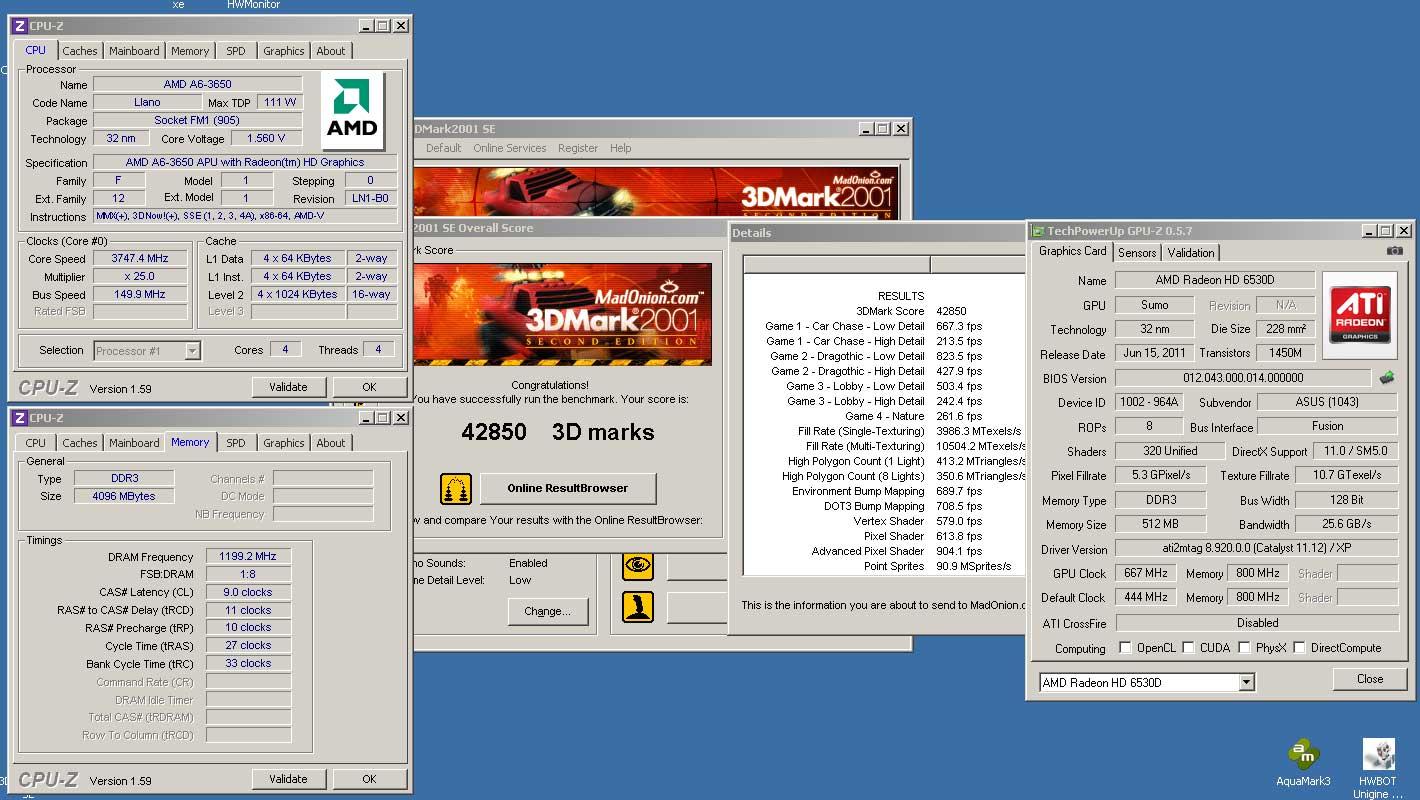Click the CAS# Latency 9.0 clocks field

coord(248,592)
